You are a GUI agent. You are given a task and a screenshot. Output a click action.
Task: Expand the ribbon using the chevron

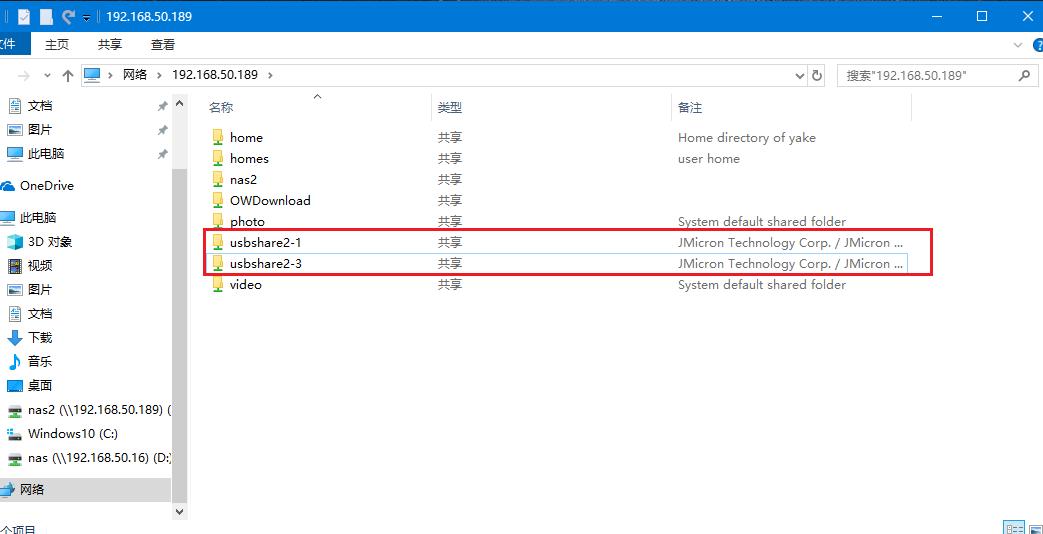[1017, 45]
